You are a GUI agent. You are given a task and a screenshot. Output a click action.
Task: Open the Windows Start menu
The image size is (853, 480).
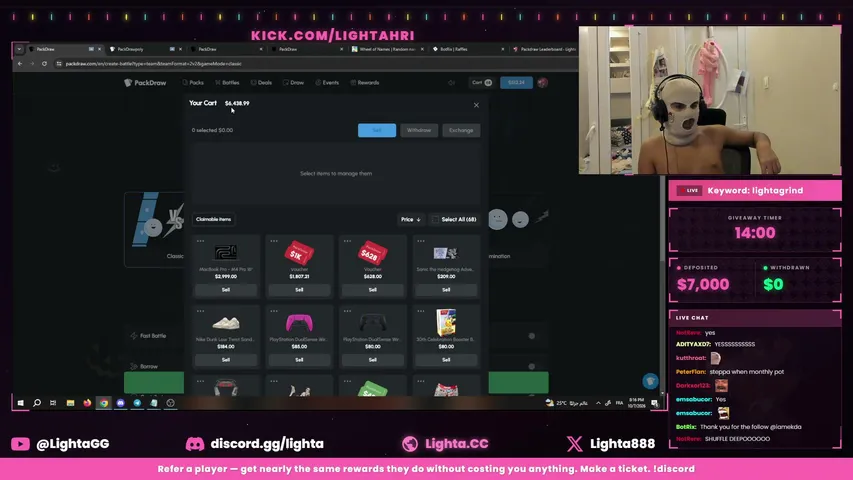21,403
